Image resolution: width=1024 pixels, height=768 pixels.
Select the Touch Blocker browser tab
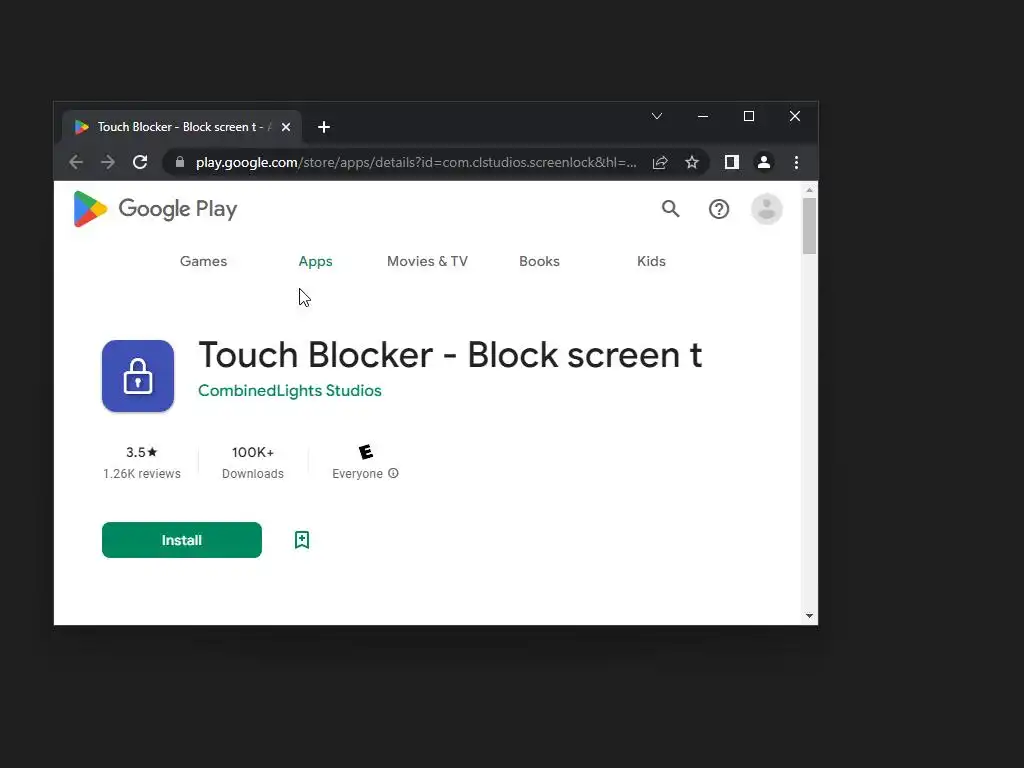click(182, 127)
